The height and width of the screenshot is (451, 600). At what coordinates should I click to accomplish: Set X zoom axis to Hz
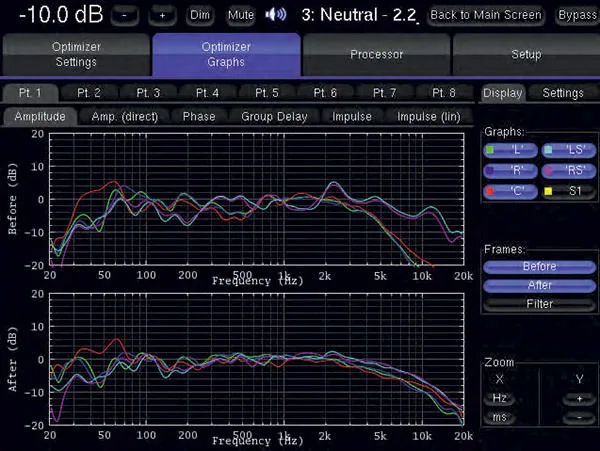tap(499, 399)
